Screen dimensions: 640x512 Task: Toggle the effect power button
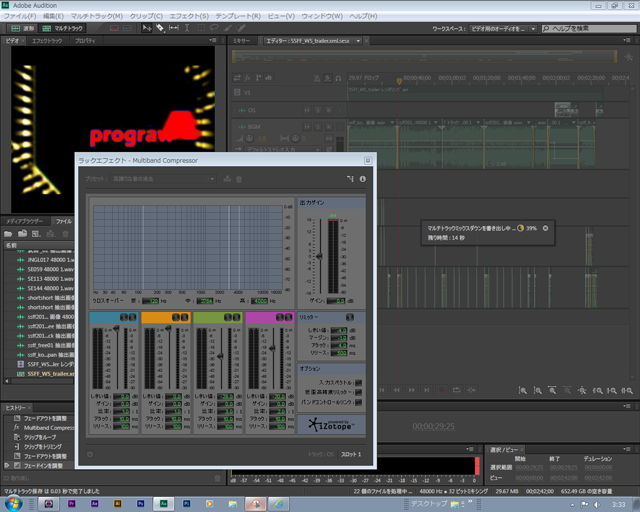click(x=89, y=454)
